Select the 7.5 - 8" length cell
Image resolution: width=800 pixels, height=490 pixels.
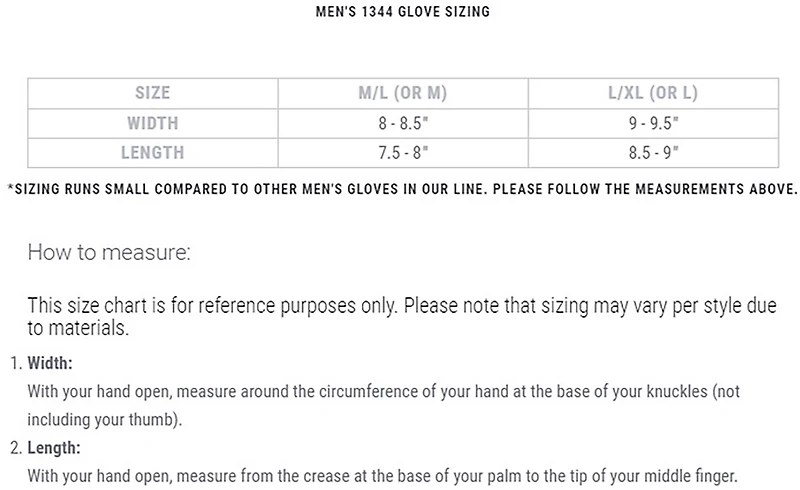[x=403, y=153]
